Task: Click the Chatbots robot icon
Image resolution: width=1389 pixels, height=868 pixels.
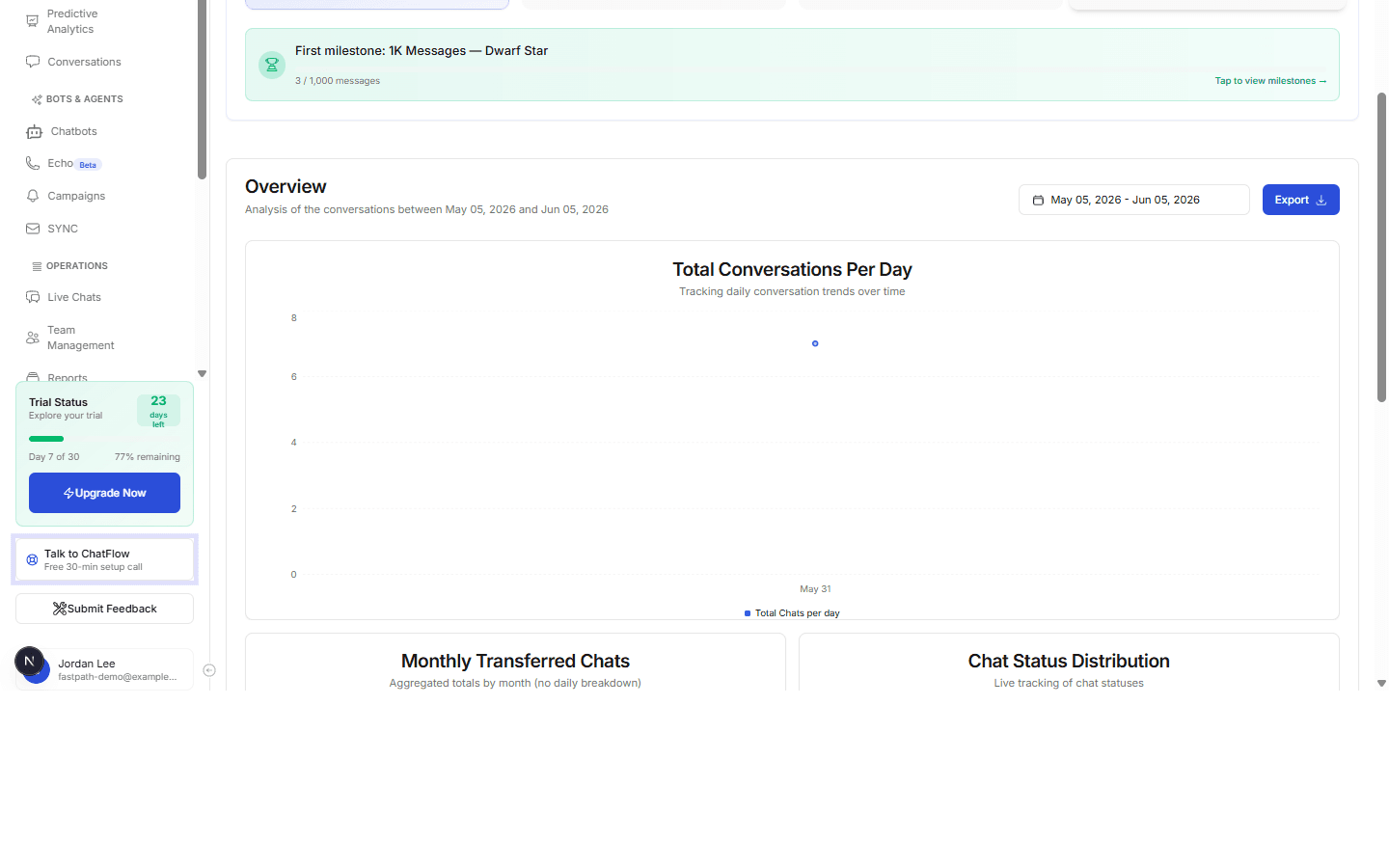Action: [x=35, y=131]
